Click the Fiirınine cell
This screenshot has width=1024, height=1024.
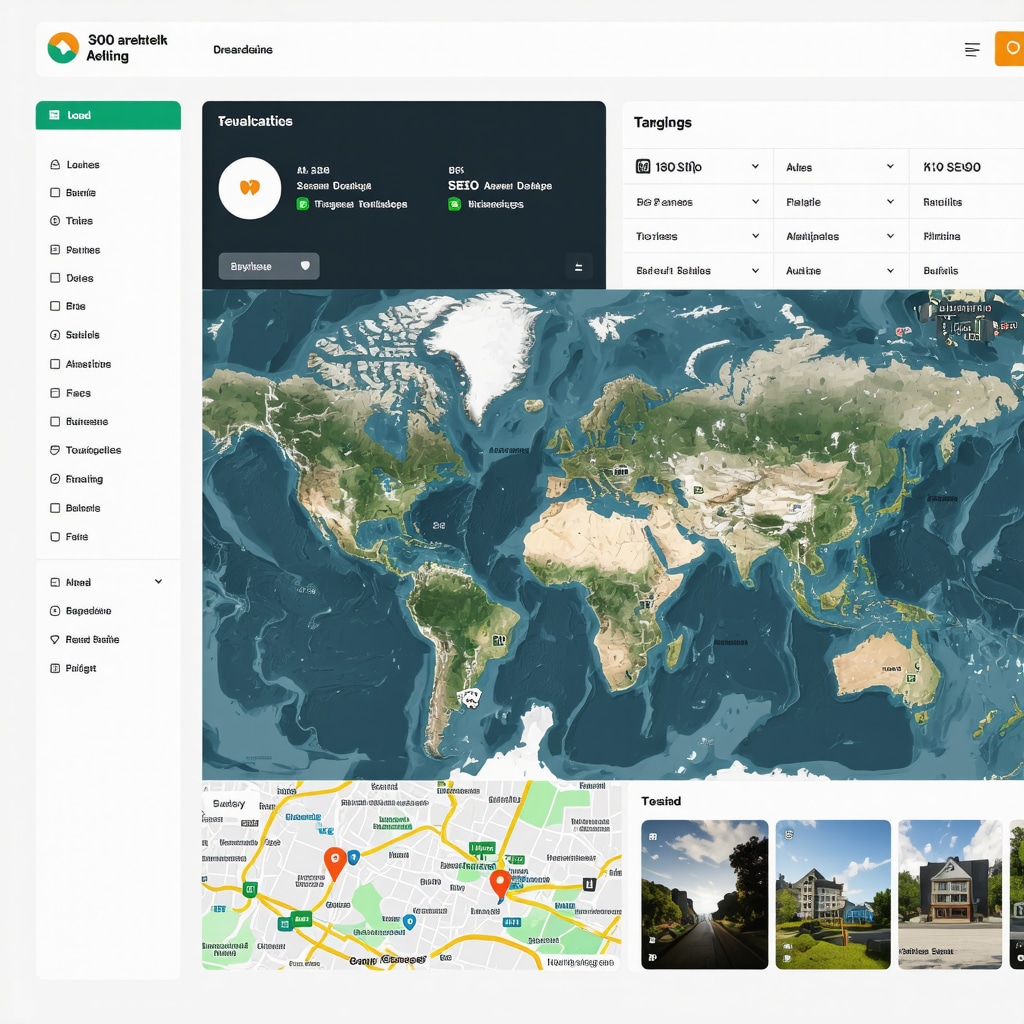click(967, 236)
